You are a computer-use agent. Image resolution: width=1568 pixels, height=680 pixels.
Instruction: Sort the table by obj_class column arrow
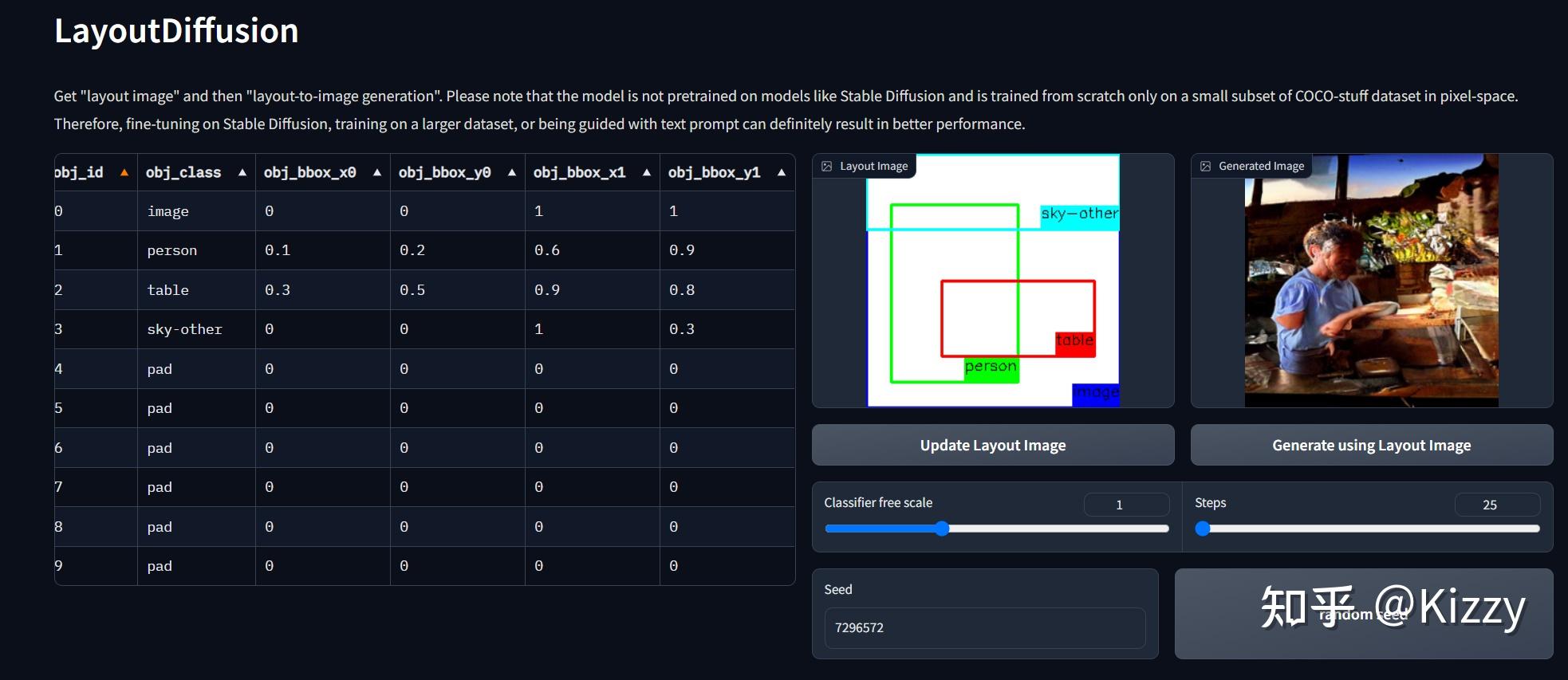click(242, 171)
